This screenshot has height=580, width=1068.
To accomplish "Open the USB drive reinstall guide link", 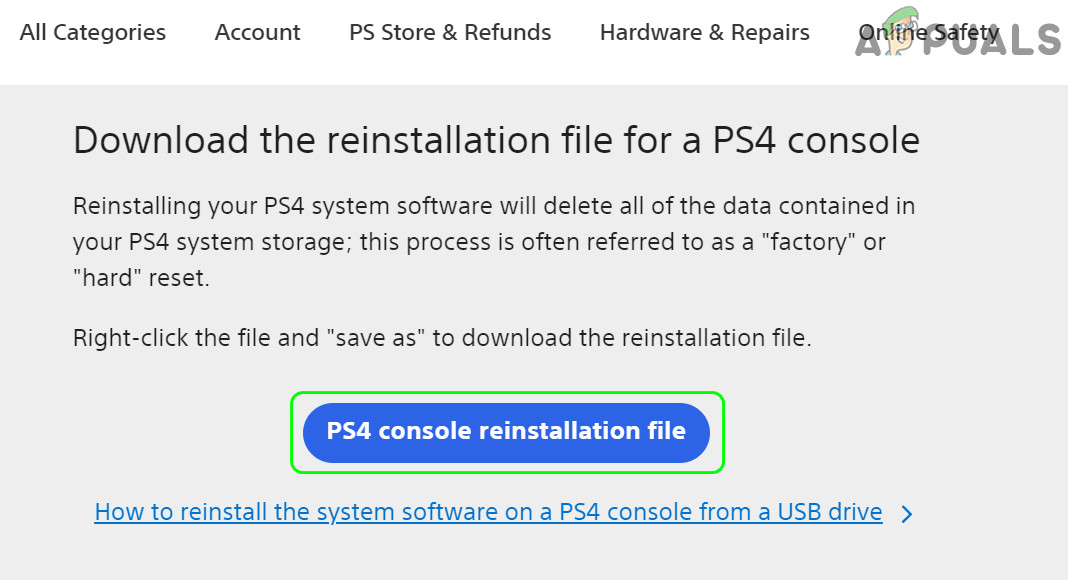I will tap(488, 513).
